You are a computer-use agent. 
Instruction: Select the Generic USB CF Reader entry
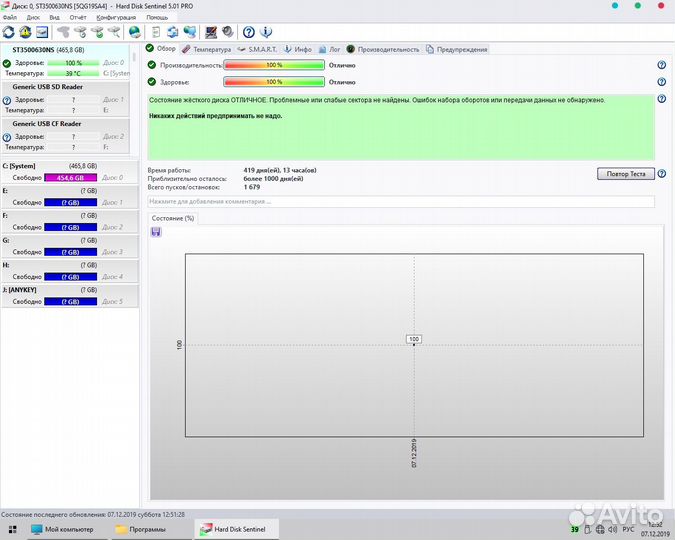65,135
